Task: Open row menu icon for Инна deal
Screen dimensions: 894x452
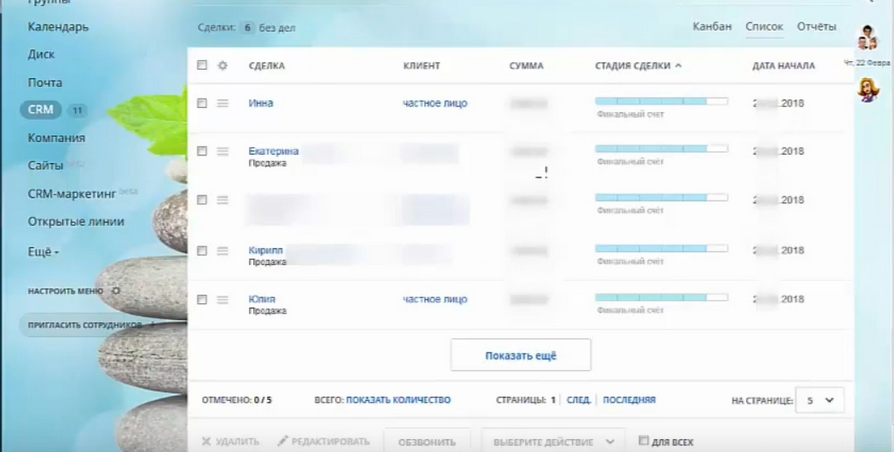Action: coord(222,103)
